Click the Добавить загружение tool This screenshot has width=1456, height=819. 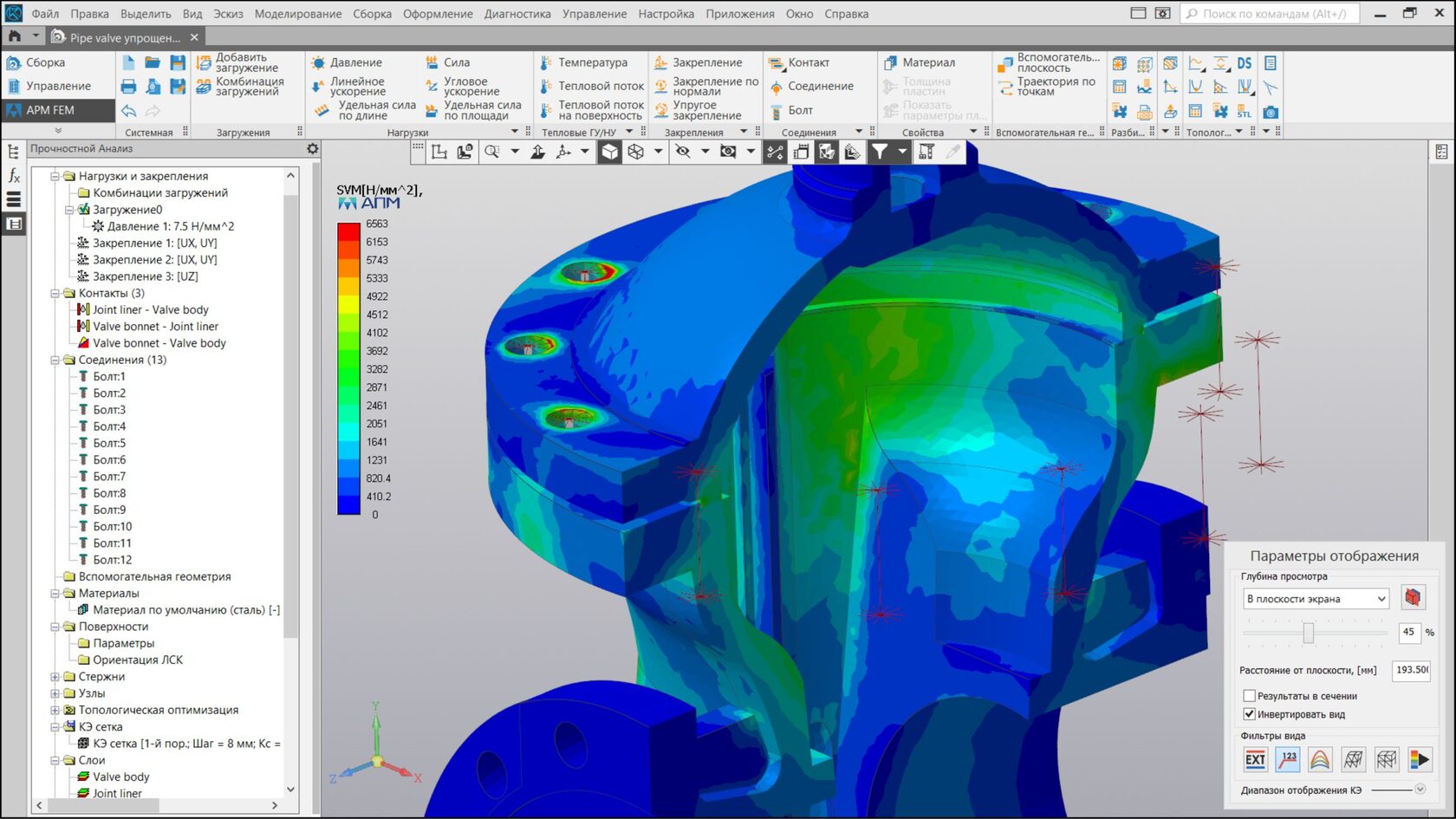239,62
